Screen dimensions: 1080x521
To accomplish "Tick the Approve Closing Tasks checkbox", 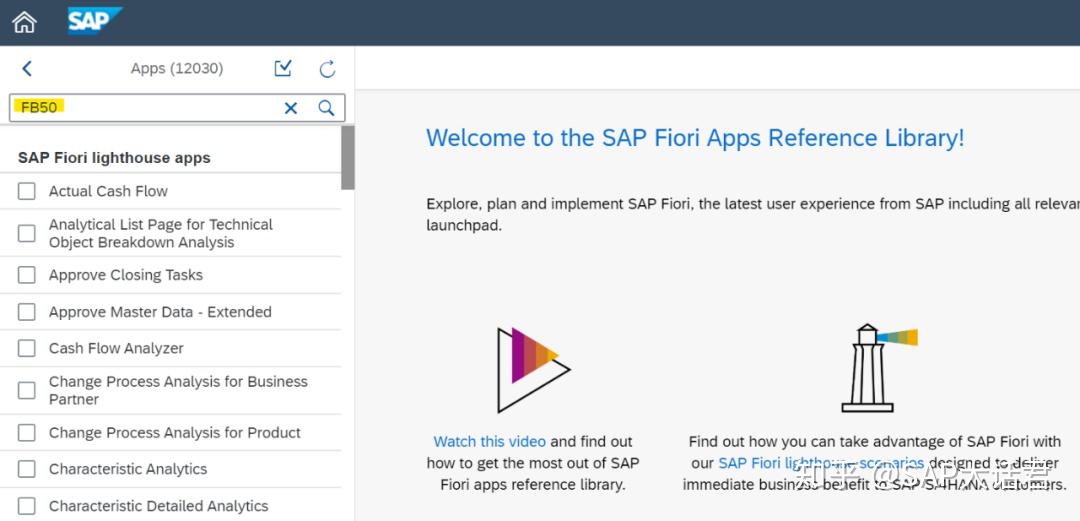I will tap(27, 275).
